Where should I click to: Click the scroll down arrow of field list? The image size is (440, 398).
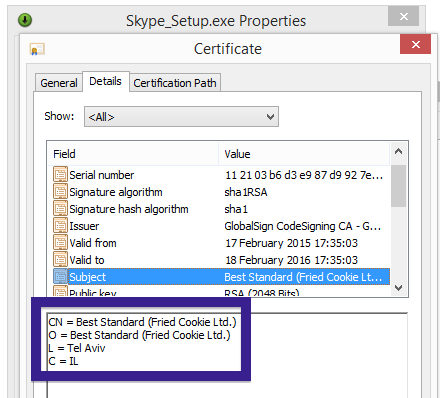click(x=398, y=287)
